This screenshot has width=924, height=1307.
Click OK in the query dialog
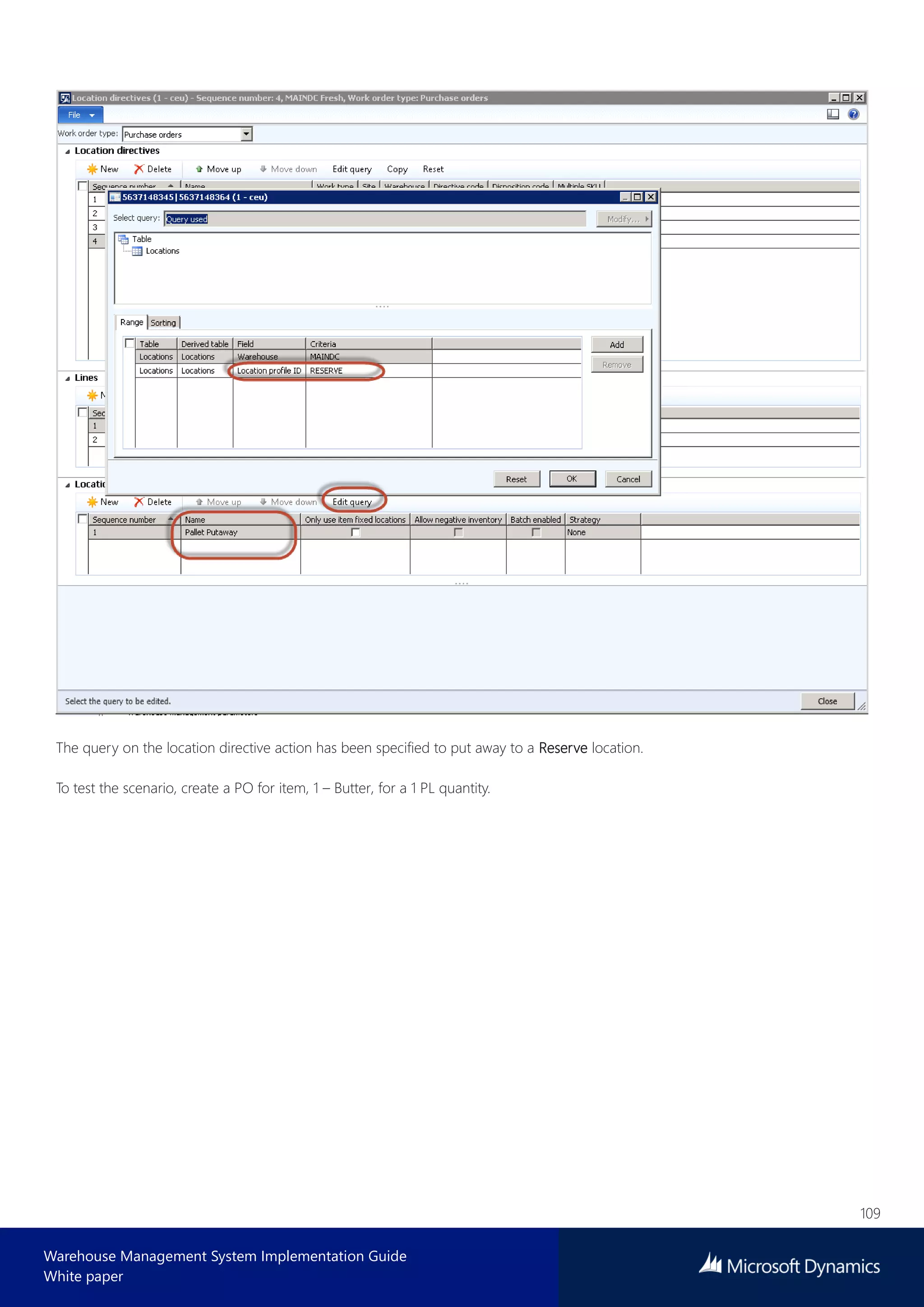(x=573, y=479)
